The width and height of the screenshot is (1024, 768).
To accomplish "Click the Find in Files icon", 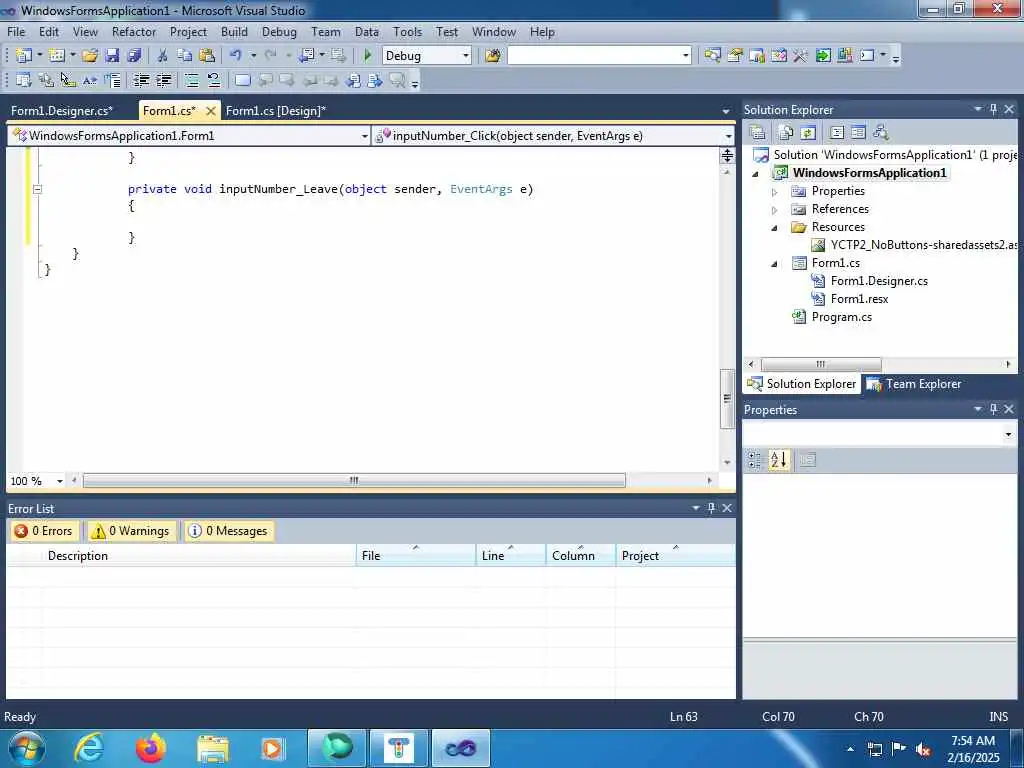I will coord(493,56).
